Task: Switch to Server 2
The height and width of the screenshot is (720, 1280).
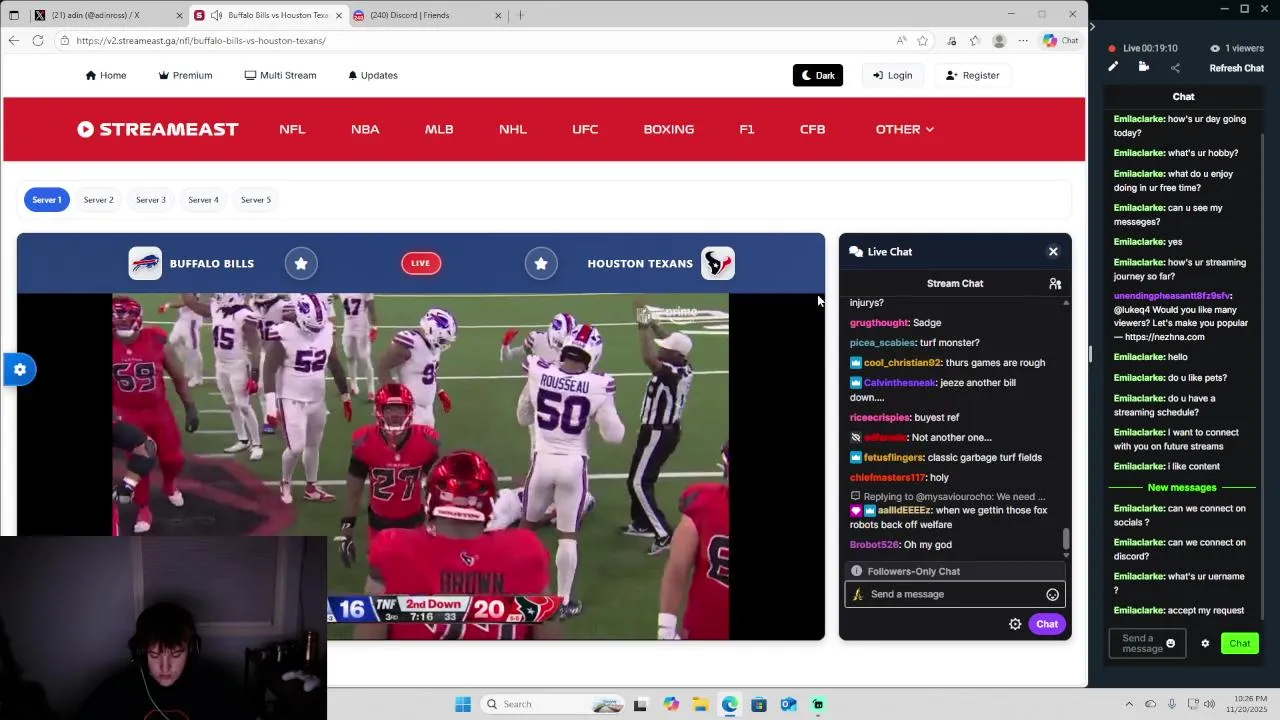Action: tap(98, 200)
